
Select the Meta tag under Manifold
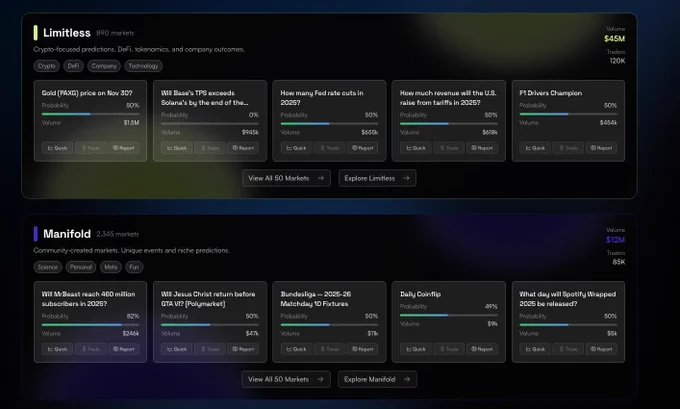111,267
